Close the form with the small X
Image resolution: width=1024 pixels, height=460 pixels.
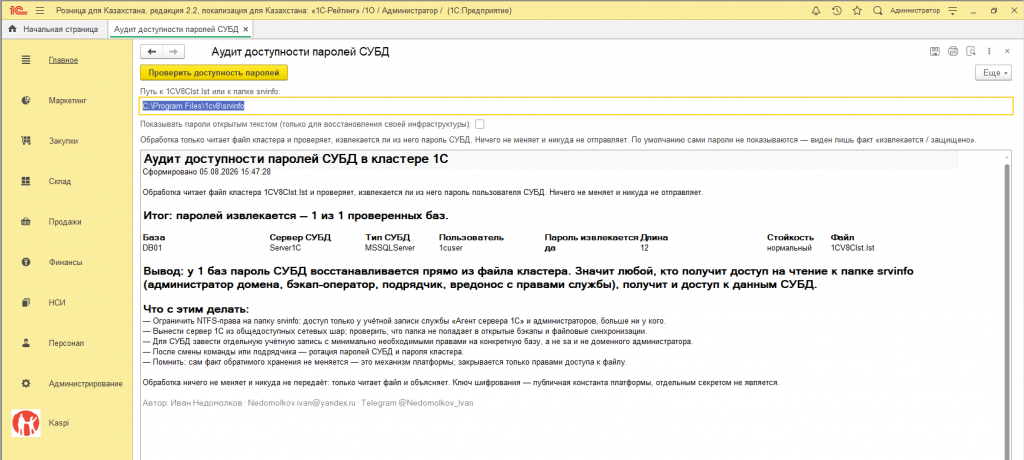(x=1008, y=52)
